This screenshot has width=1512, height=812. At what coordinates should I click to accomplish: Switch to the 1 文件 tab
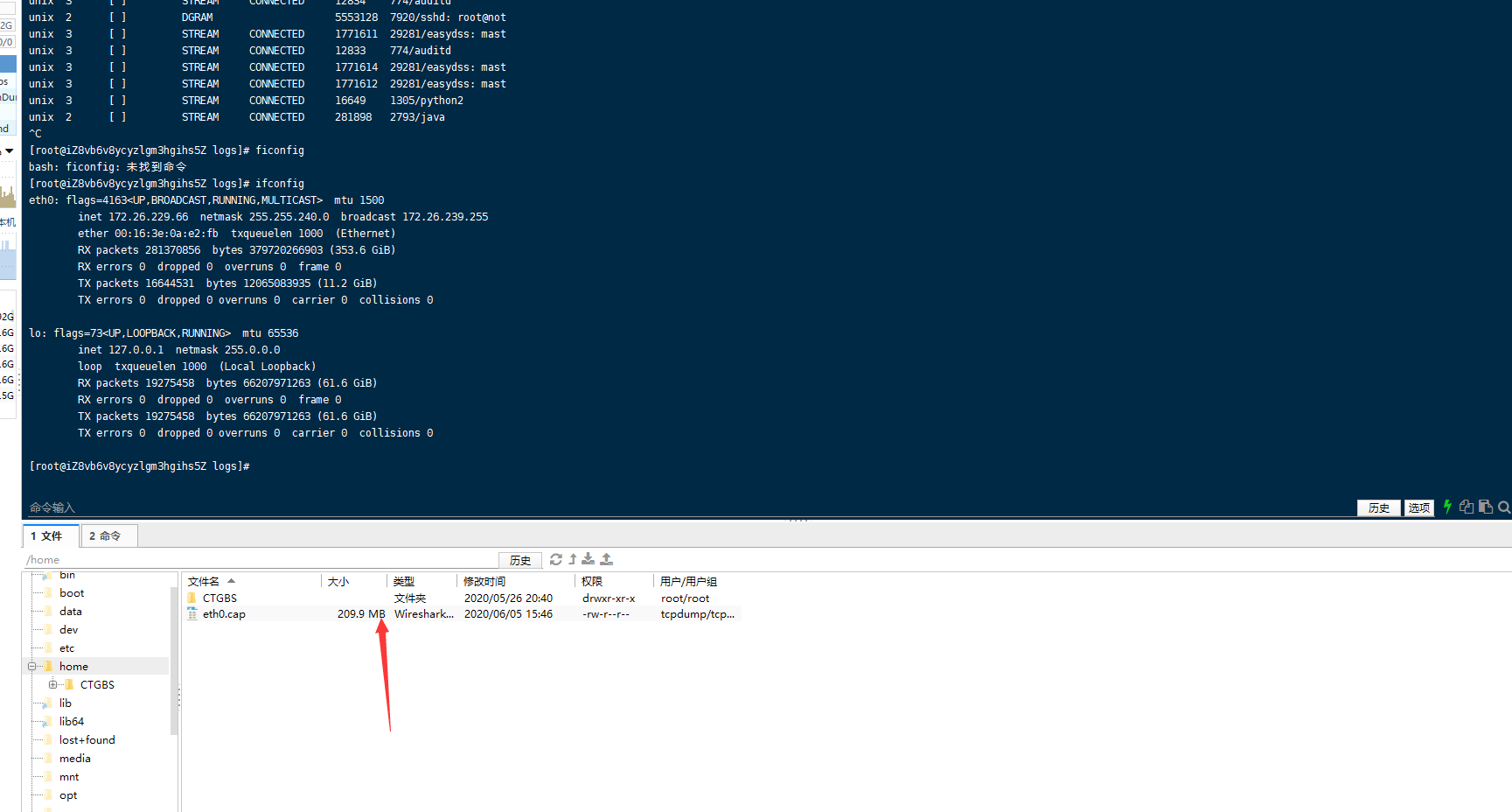pos(51,535)
